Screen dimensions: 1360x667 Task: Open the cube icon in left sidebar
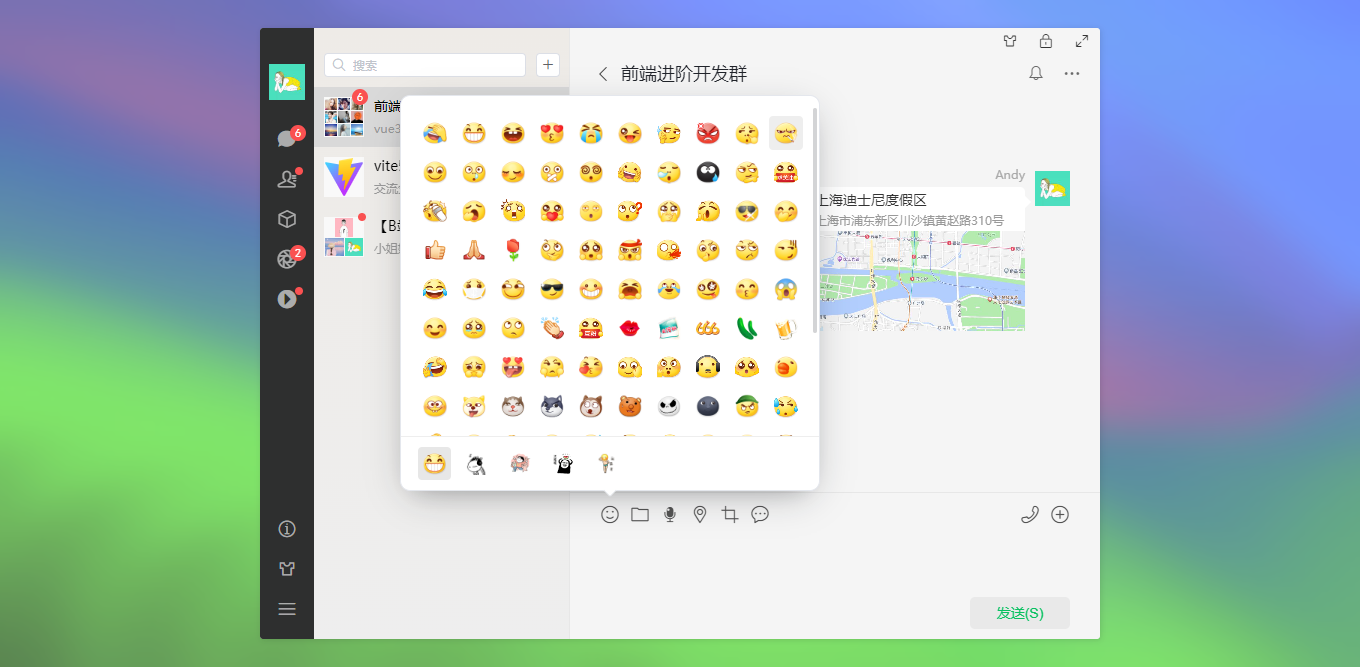click(x=287, y=219)
